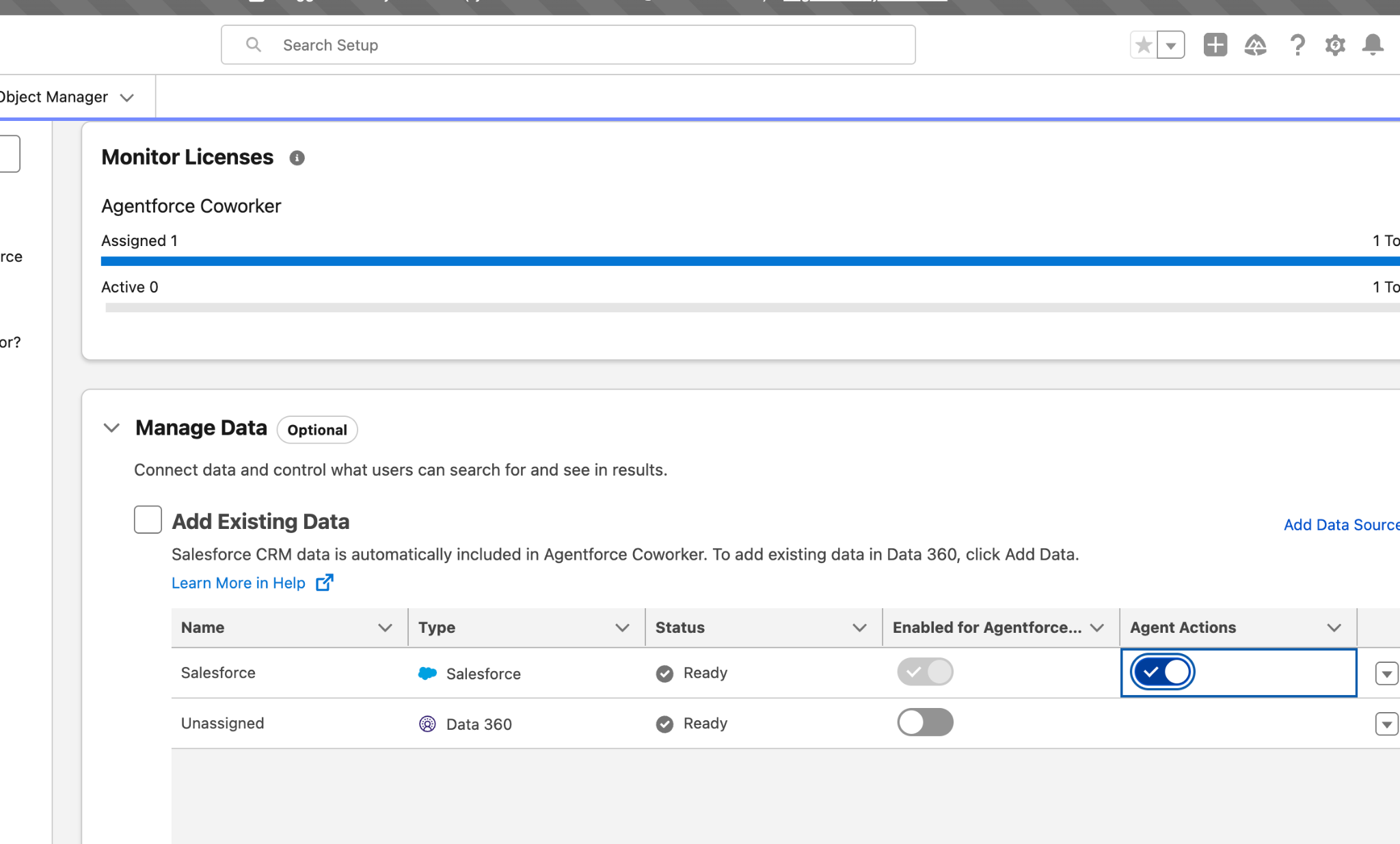Screen dimensions: 1400x844
Task: Click the search magnifier icon in Search Setup
Action: click(x=254, y=44)
